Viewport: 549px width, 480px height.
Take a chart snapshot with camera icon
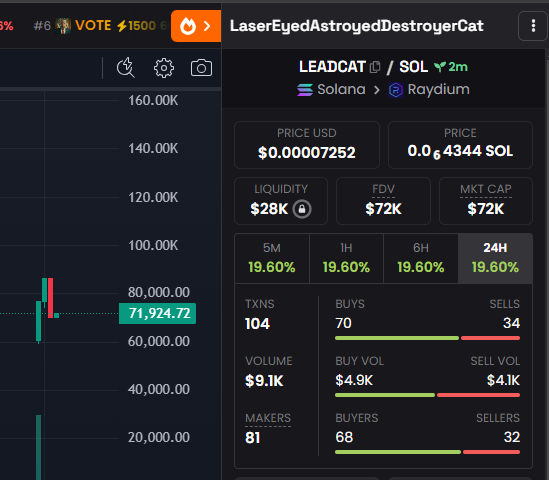[x=201, y=68]
